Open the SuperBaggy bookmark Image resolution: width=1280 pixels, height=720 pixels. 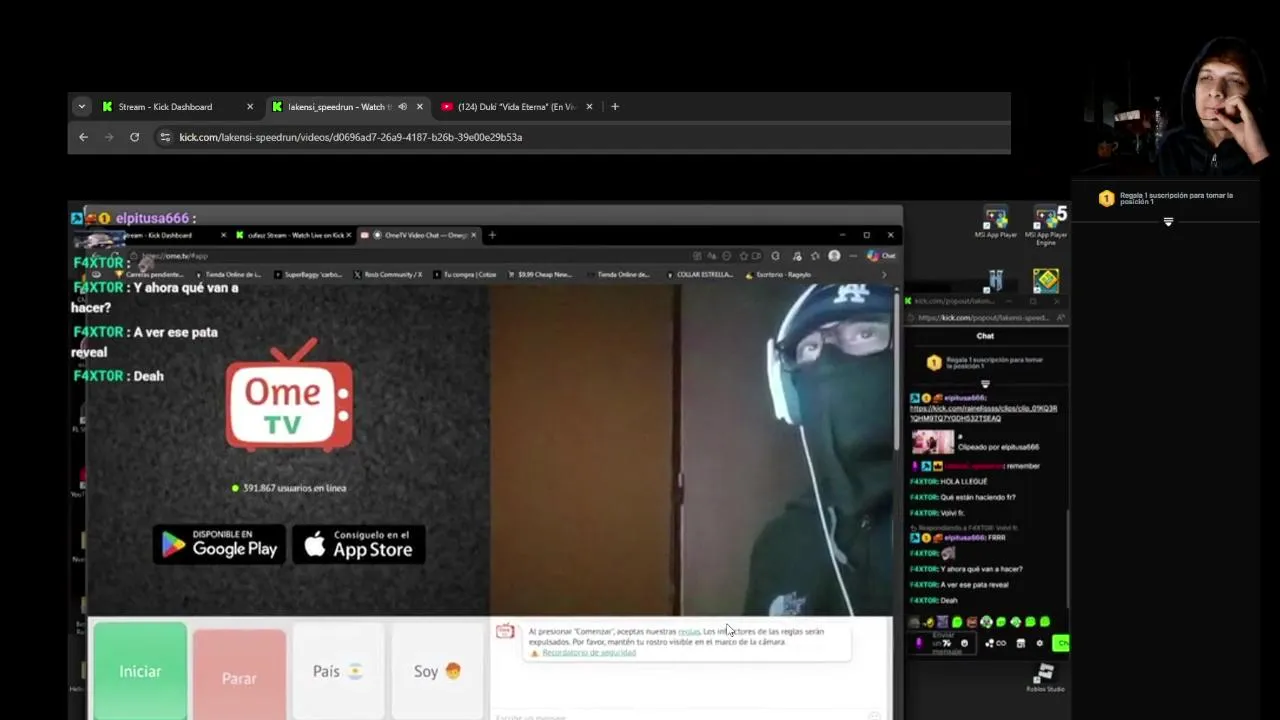308,274
